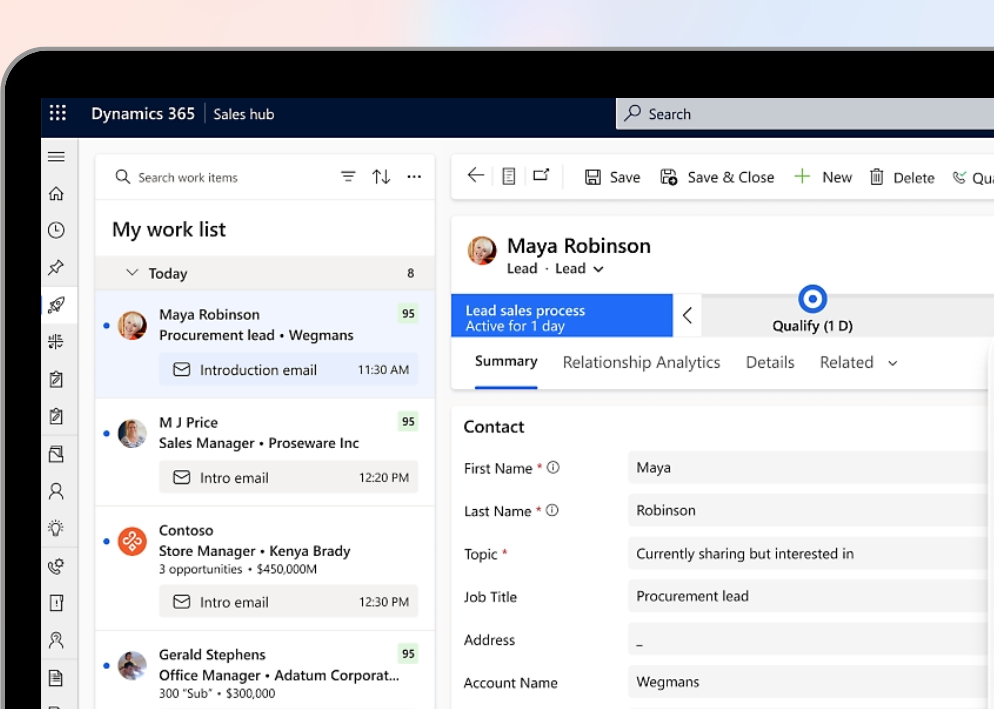Image resolution: width=994 pixels, height=709 pixels.
Task: Click Dynamics 365 title
Action: coord(143,114)
